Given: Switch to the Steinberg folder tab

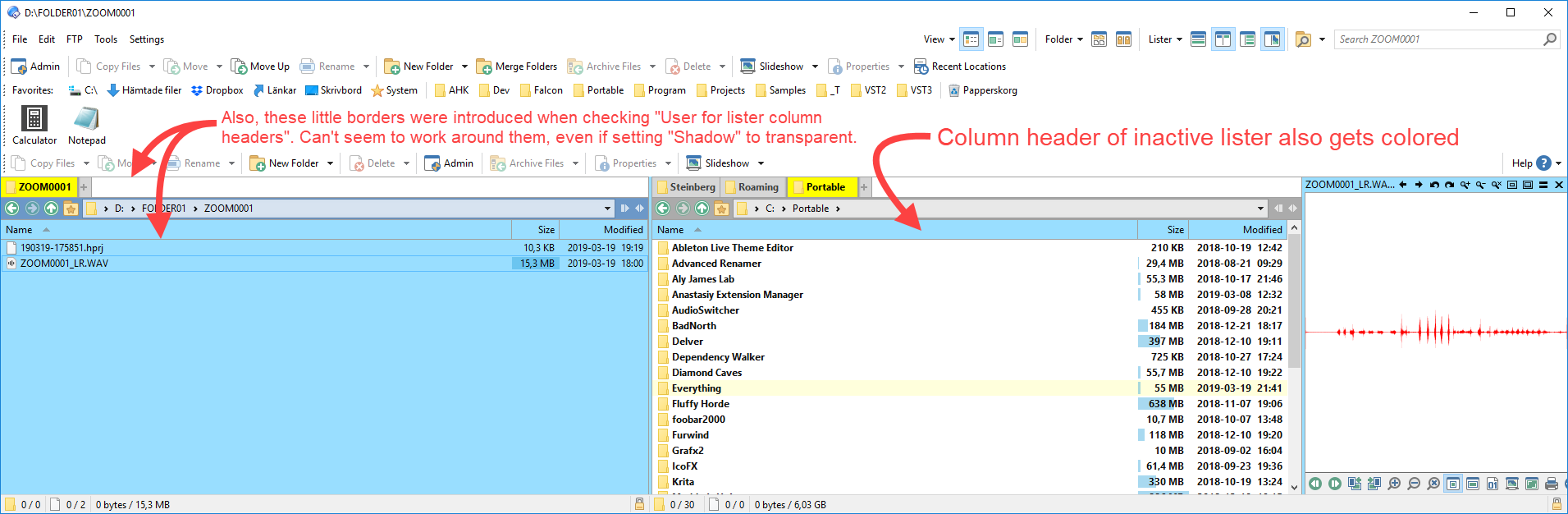Looking at the screenshot, I should tap(687, 187).
